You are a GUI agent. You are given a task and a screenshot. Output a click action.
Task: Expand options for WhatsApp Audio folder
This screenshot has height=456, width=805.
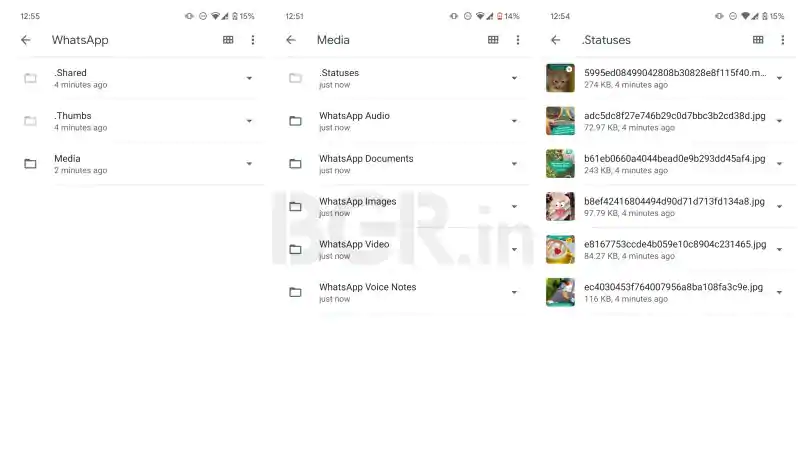514,121
